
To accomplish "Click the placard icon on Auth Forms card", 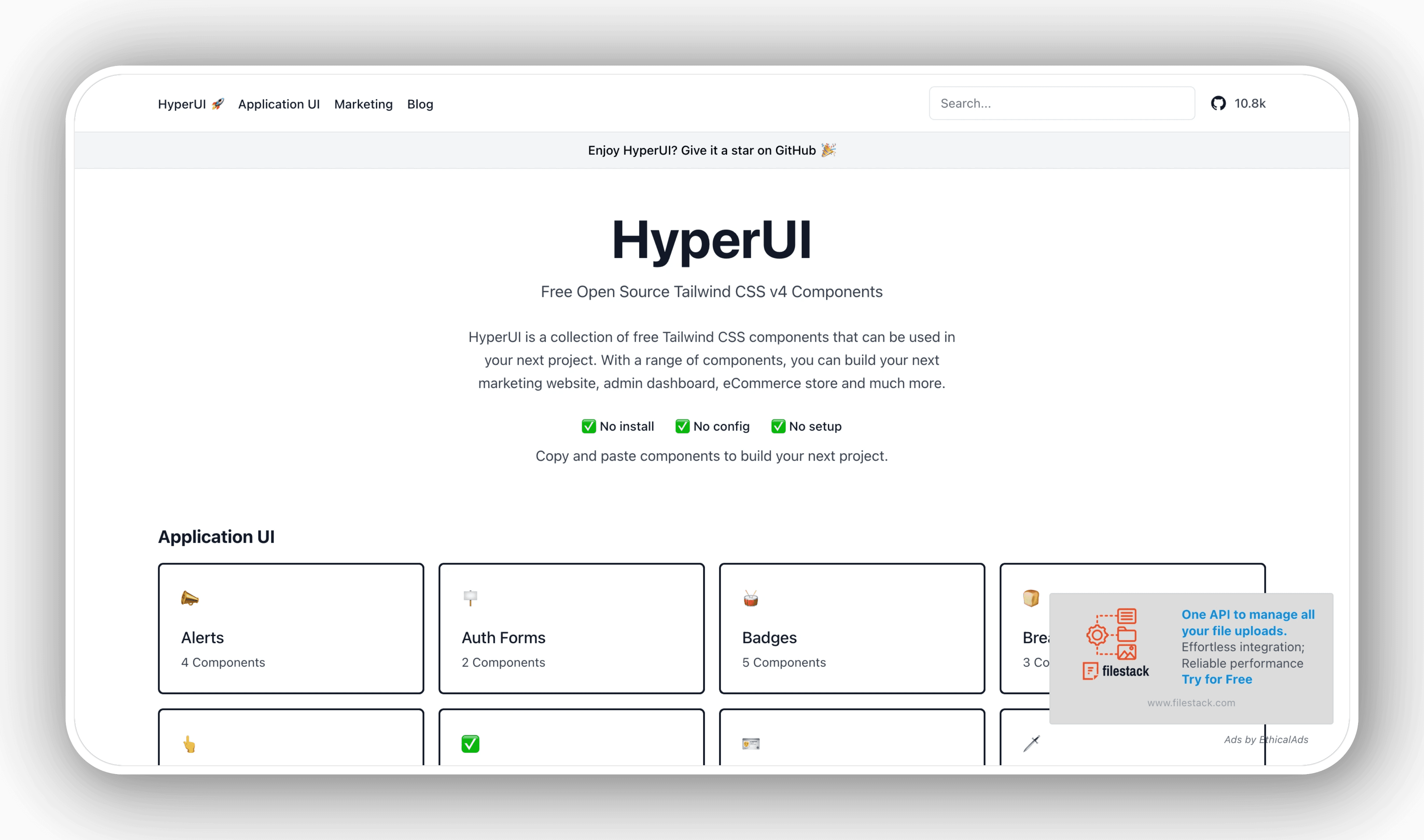I will (470, 598).
